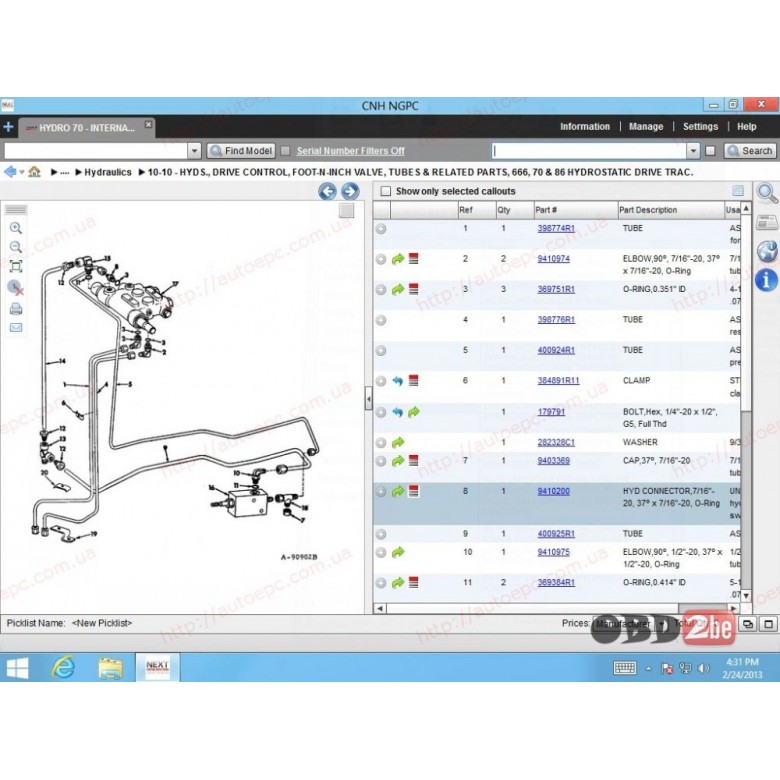The height and width of the screenshot is (780, 780).
Task: Toggle diagram panel top-right square button
Action: point(347,211)
